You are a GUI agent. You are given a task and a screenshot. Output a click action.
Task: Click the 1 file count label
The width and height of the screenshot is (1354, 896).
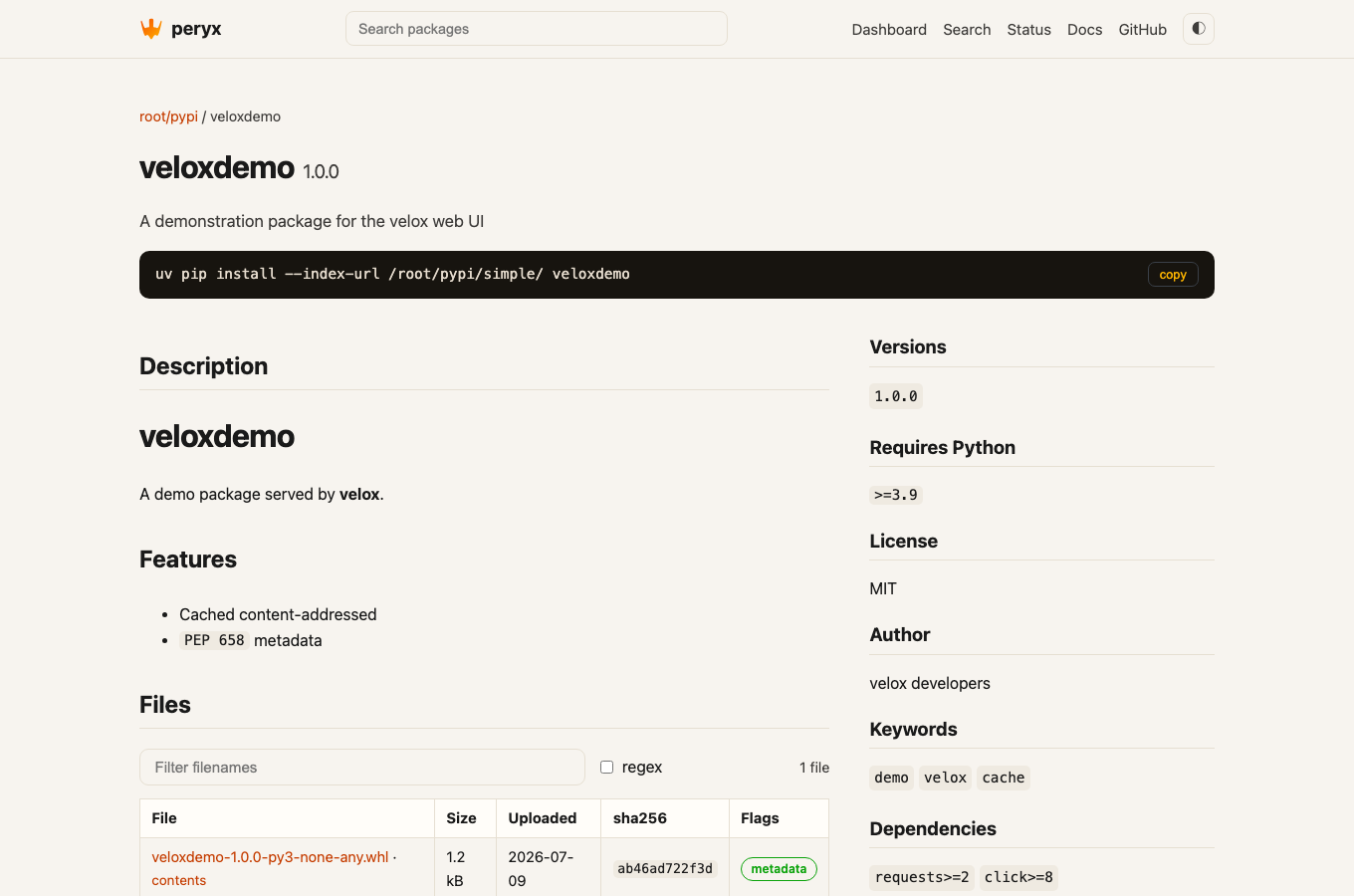click(814, 768)
